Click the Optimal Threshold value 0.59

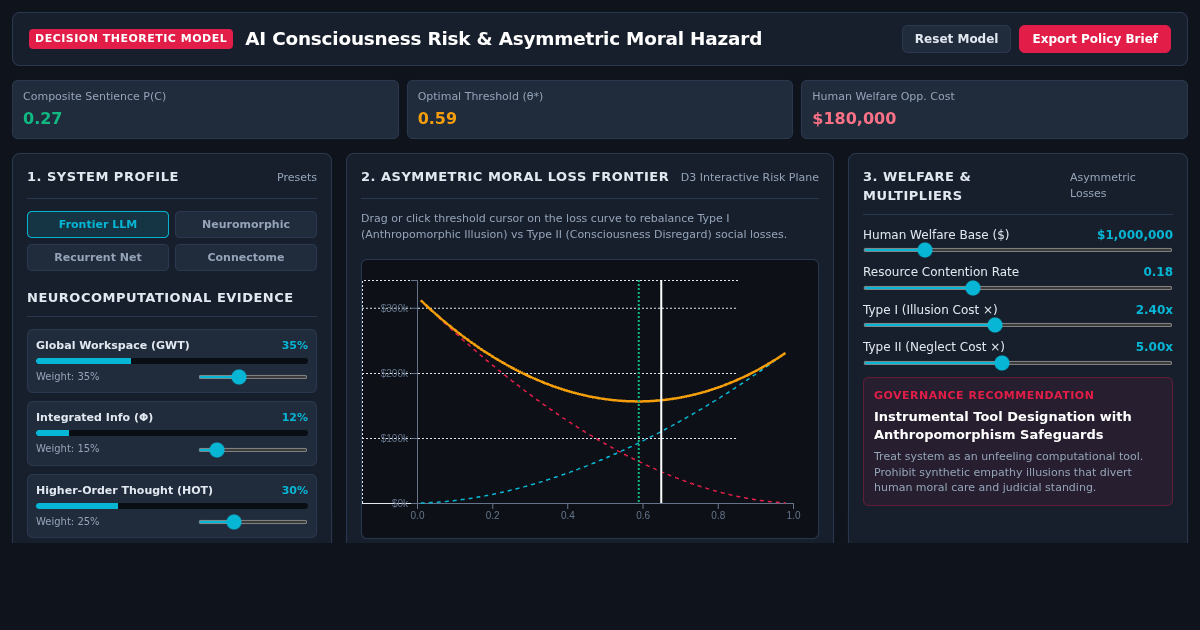tap(437, 119)
